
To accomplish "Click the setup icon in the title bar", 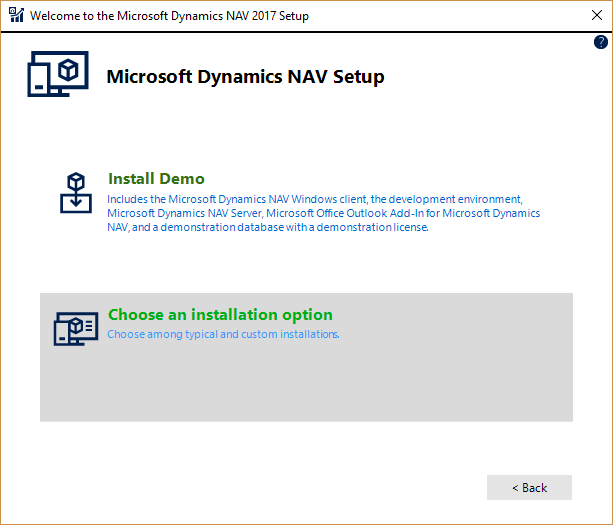I will click(15, 15).
